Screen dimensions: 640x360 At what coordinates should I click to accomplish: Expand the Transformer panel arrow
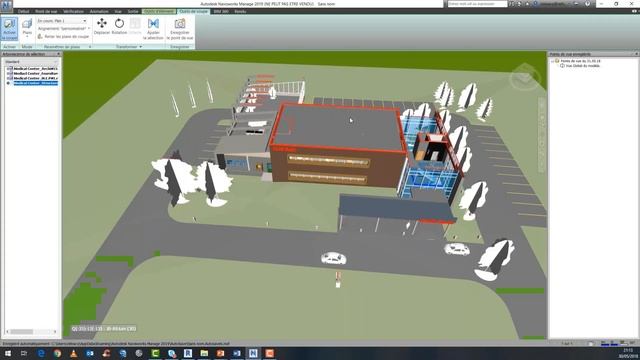pos(140,47)
